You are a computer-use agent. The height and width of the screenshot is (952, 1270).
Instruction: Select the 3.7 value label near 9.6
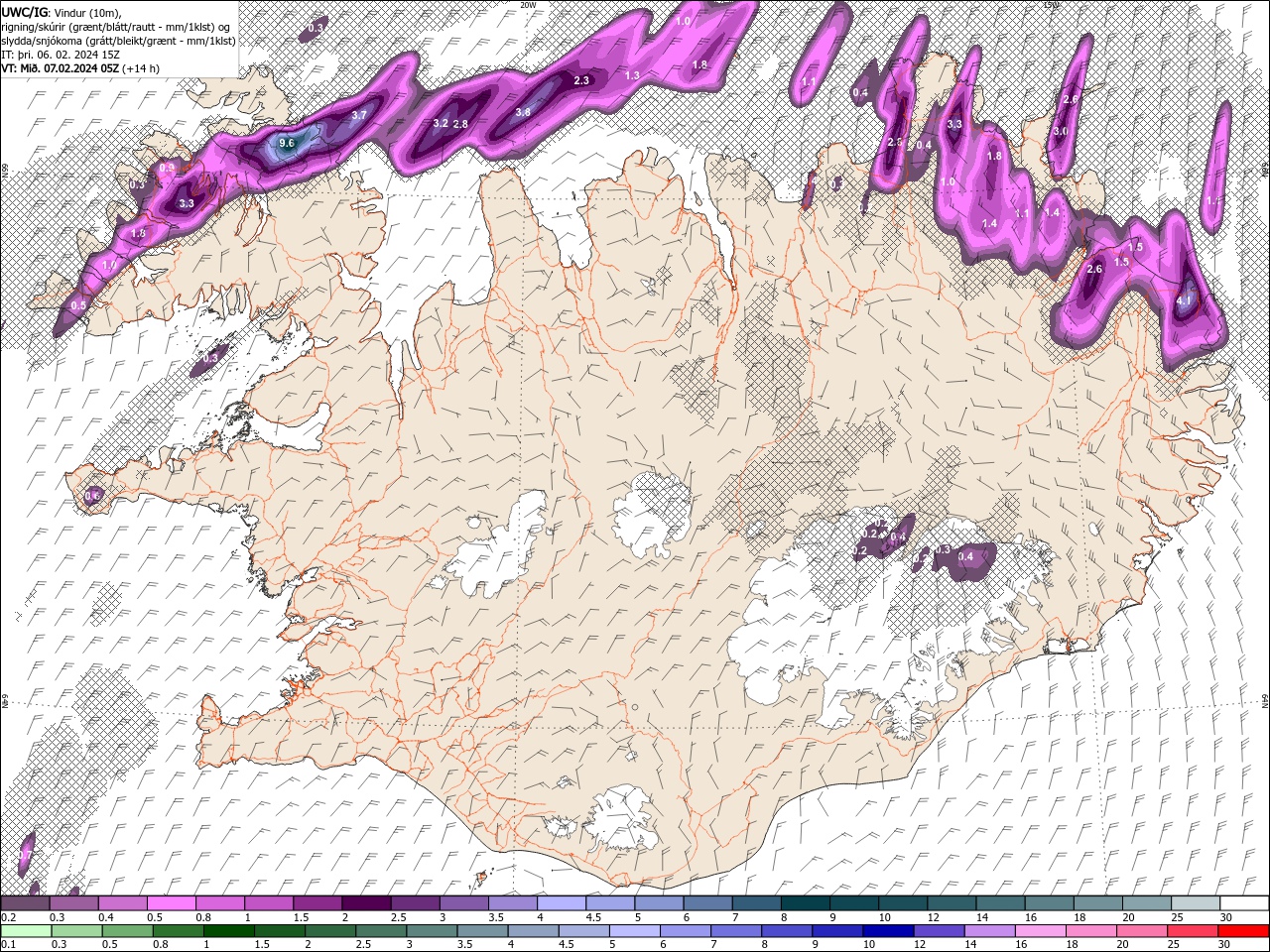pyautogui.click(x=359, y=115)
